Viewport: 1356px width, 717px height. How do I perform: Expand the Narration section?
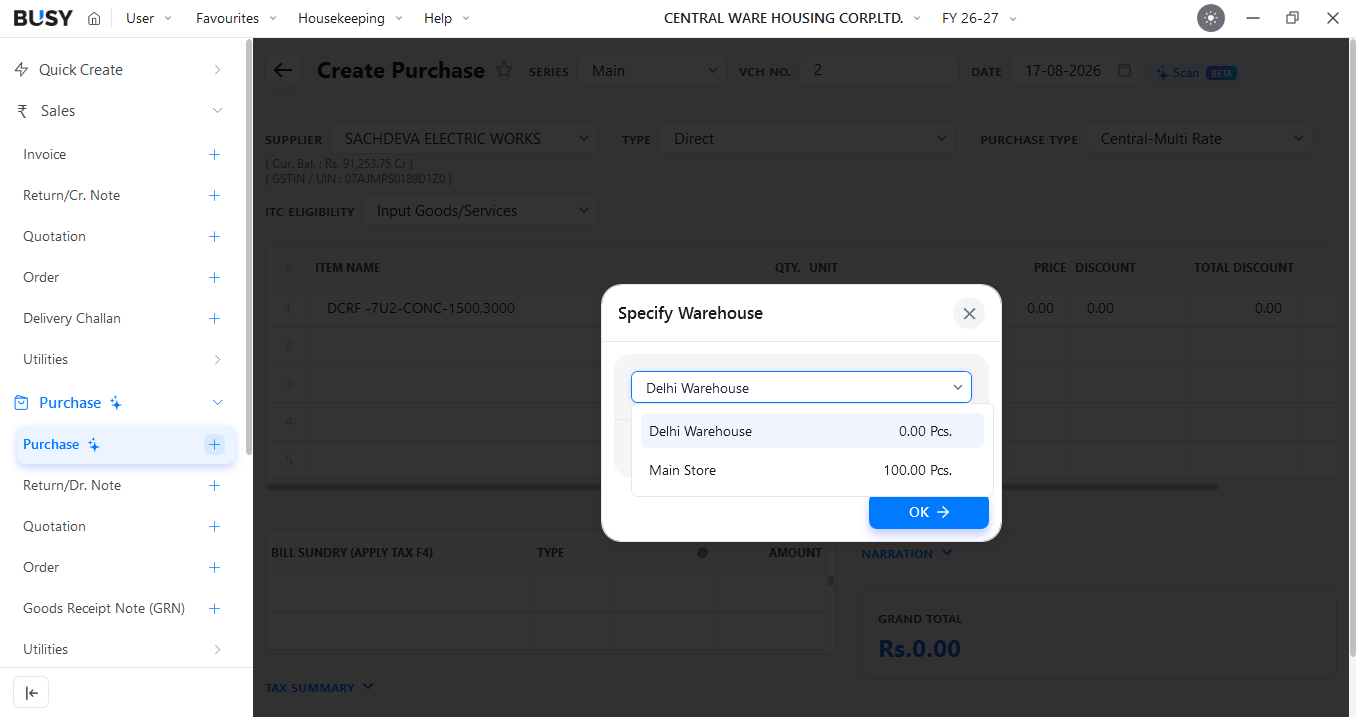coord(907,553)
